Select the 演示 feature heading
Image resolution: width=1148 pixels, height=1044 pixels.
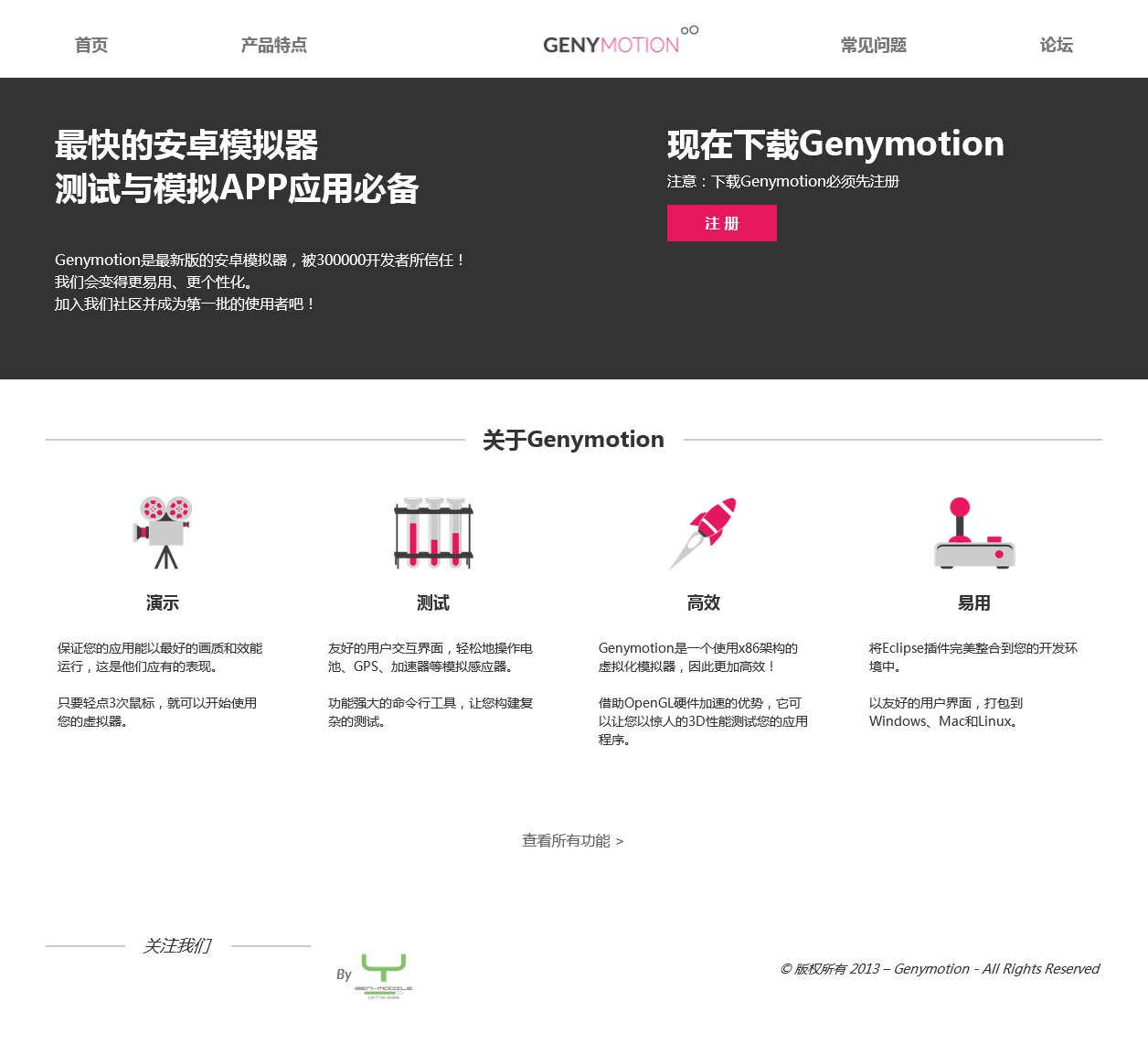click(x=163, y=602)
